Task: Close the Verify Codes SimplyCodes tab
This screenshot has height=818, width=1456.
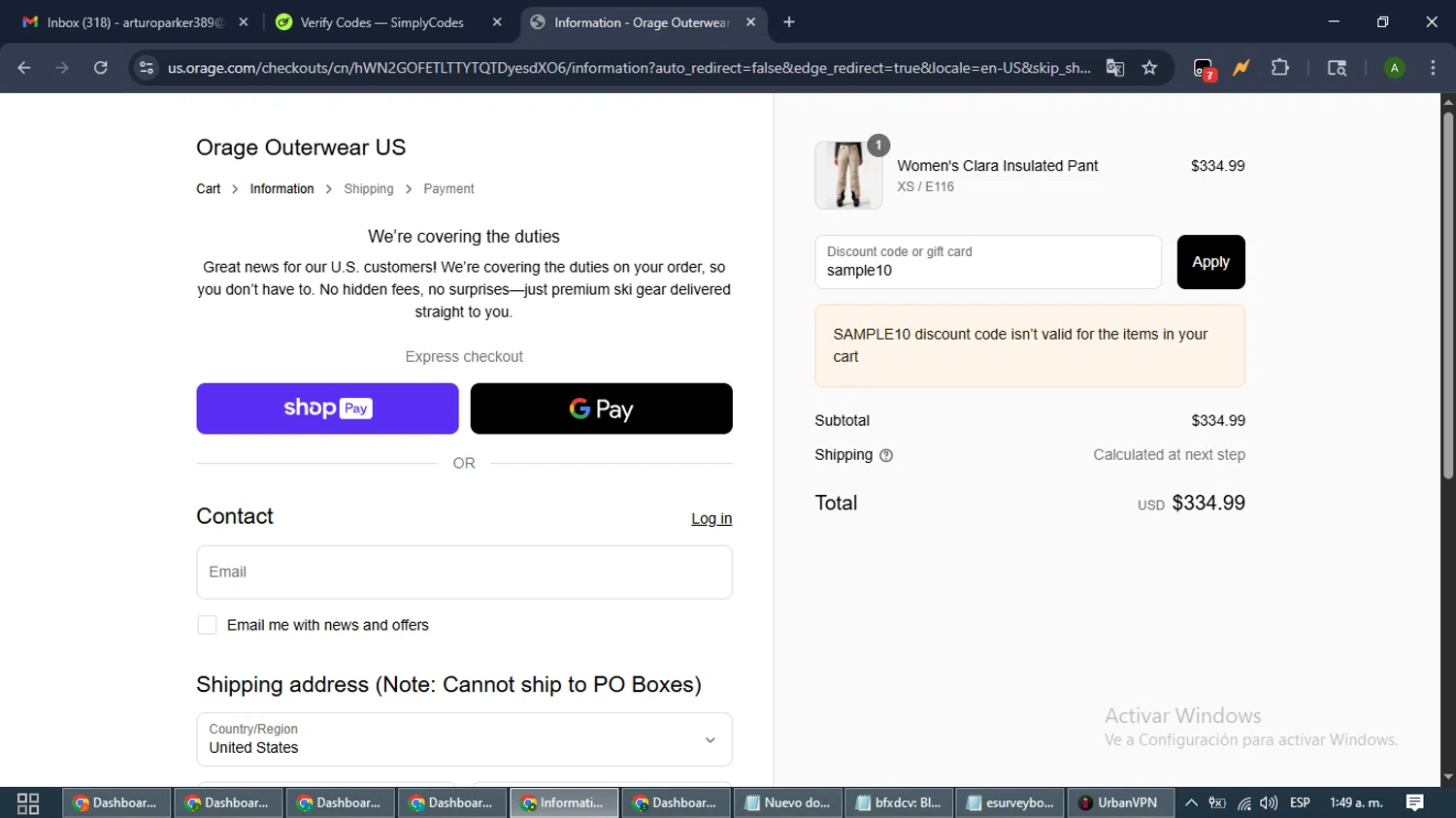Action: [x=497, y=22]
